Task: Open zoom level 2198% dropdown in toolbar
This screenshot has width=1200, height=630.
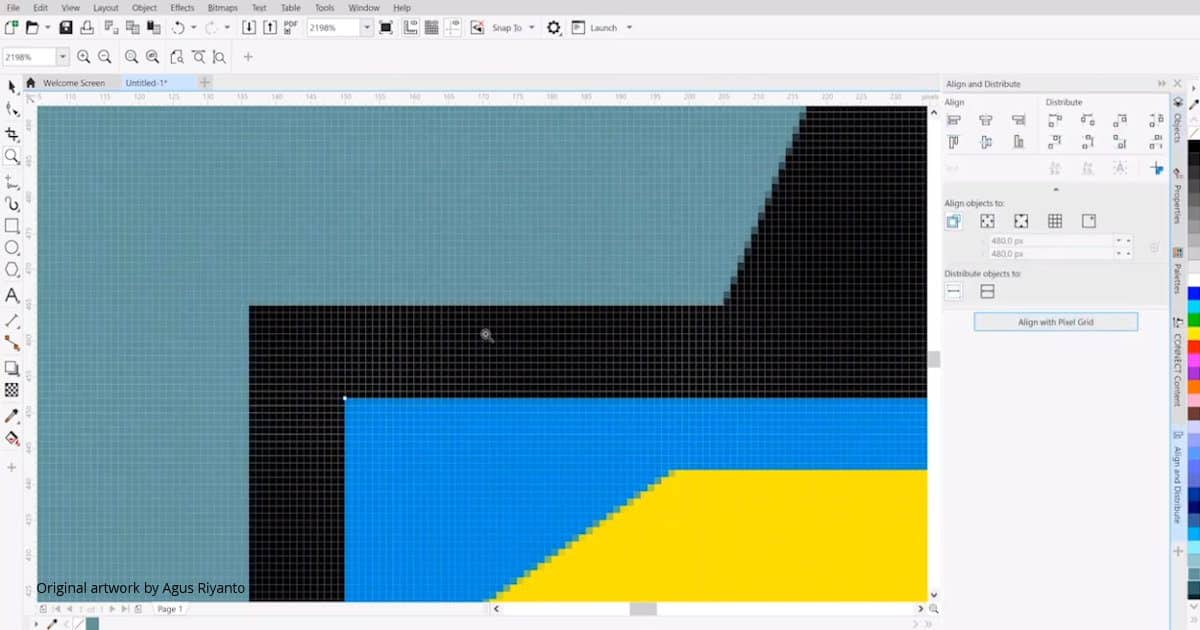Action: pyautogui.click(x=366, y=28)
